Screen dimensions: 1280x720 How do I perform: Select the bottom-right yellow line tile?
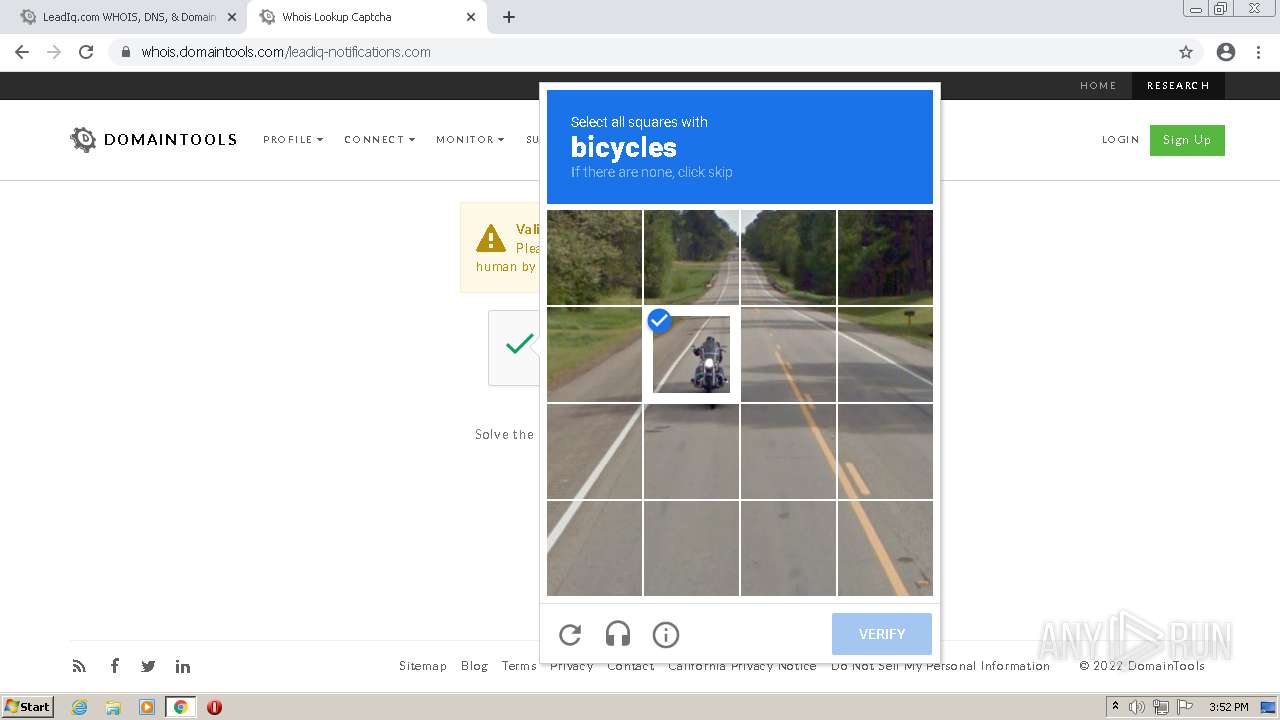[x=885, y=548]
